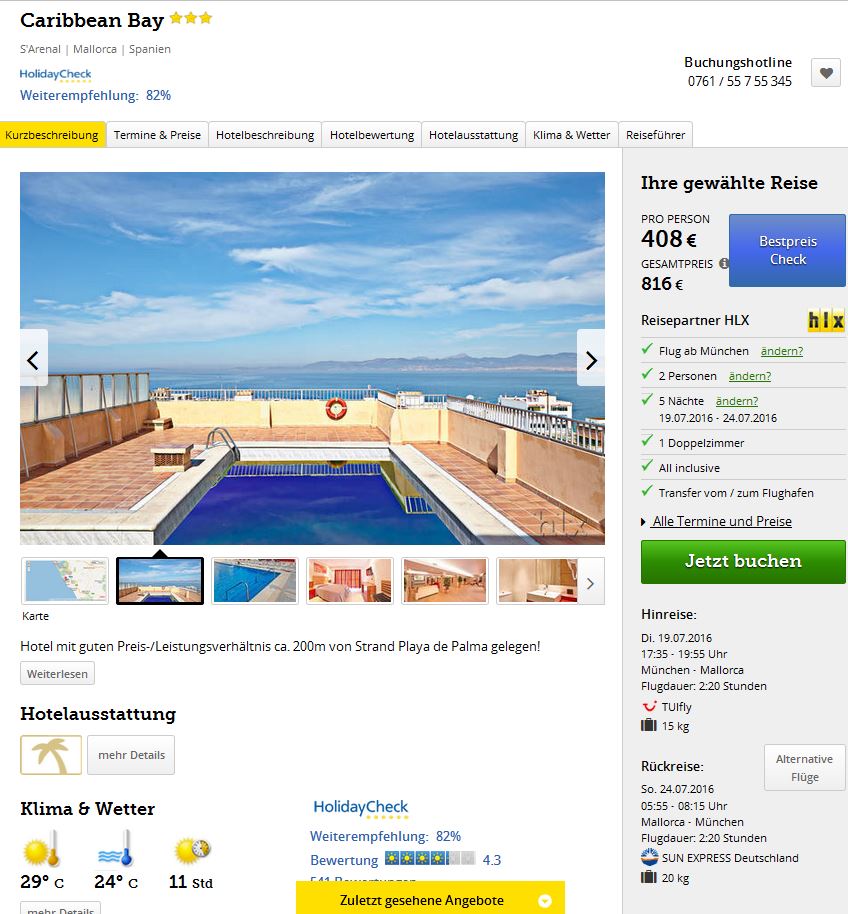Click the sun temperature weather icon
Screen dimensions: 848x914
pos(42,849)
